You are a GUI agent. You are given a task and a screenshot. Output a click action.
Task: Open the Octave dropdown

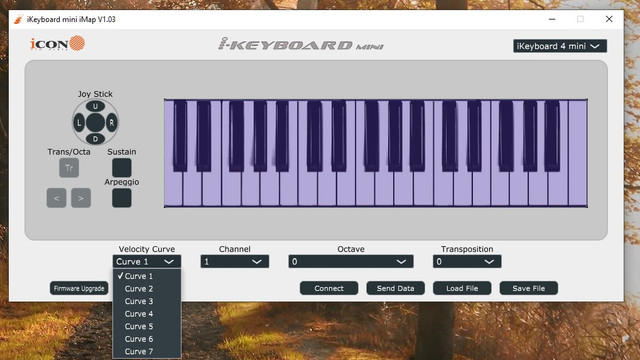coord(351,262)
